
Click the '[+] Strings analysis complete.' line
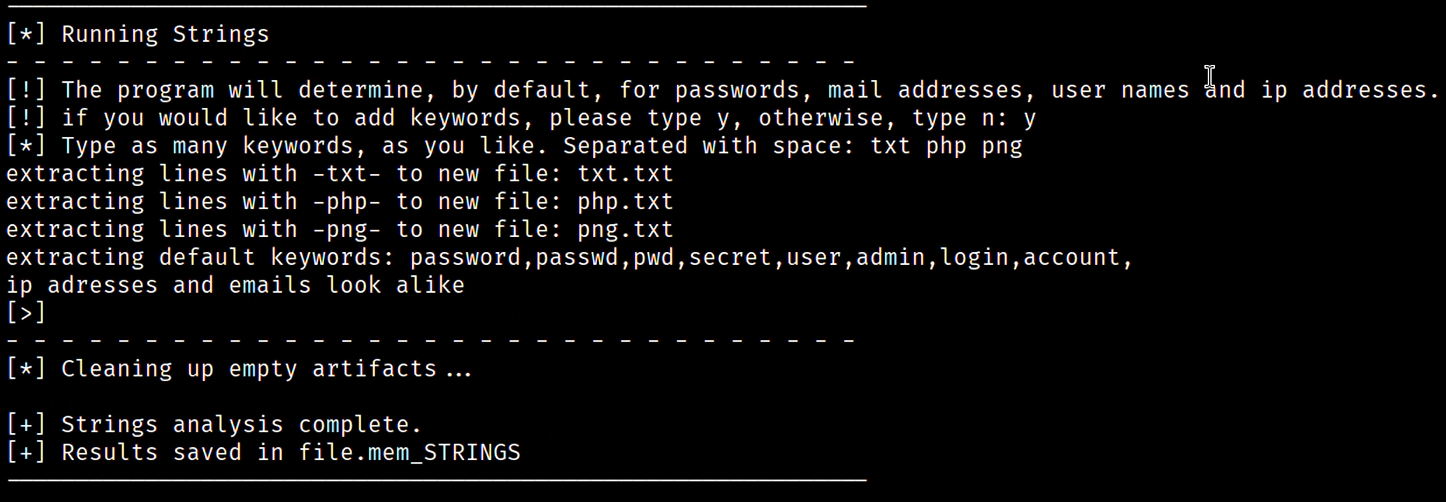pyautogui.click(x=214, y=424)
